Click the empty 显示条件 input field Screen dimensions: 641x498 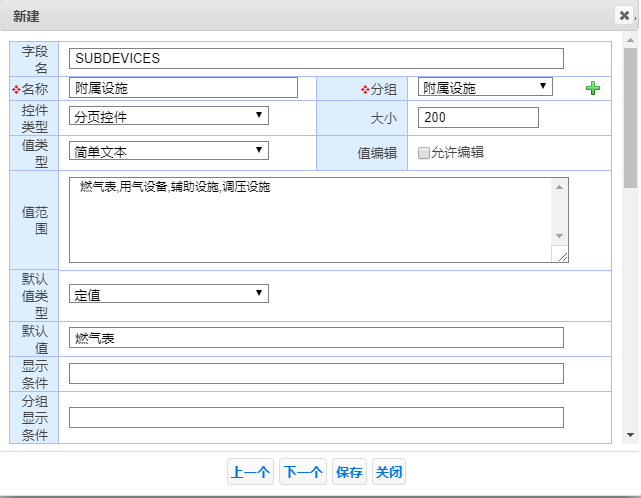pos(316,373)
